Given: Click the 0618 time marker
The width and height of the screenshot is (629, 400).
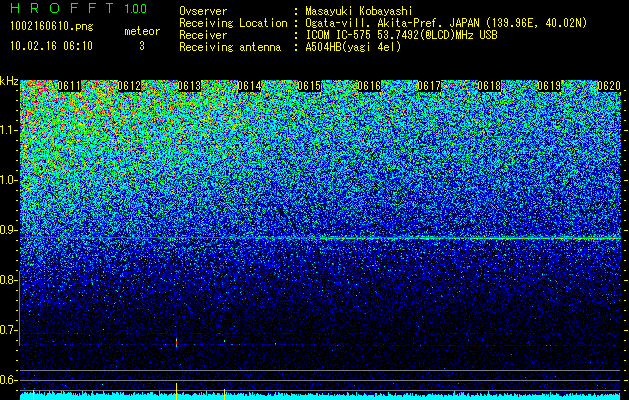Looking at the screenshot, I should click(489, 86).
